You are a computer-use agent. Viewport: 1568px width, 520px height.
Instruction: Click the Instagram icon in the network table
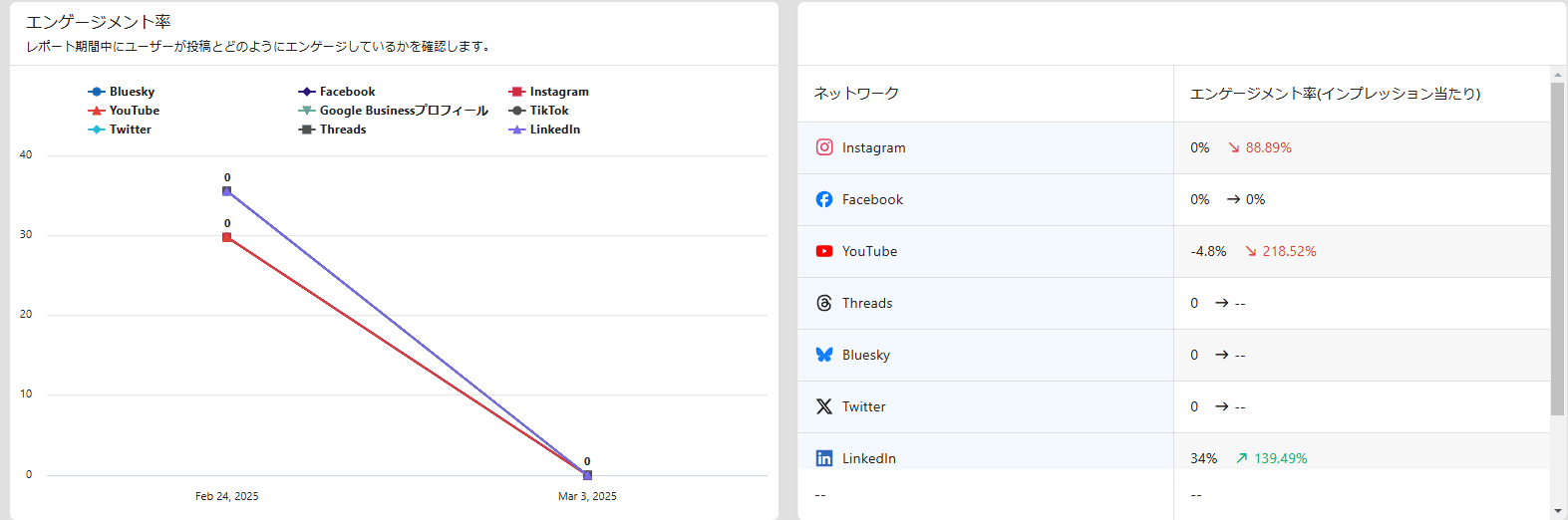[824, 147]
